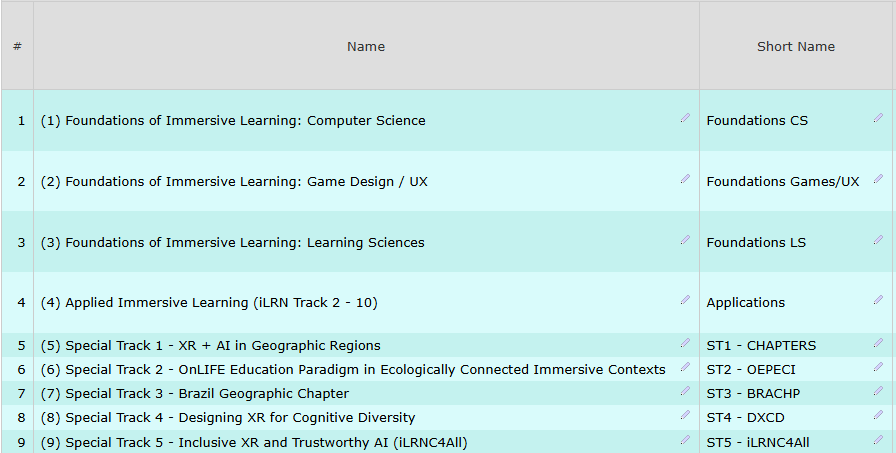
Task: Edit short name pencil for ST1 - CHAPTERS
Action: point(878,343)
